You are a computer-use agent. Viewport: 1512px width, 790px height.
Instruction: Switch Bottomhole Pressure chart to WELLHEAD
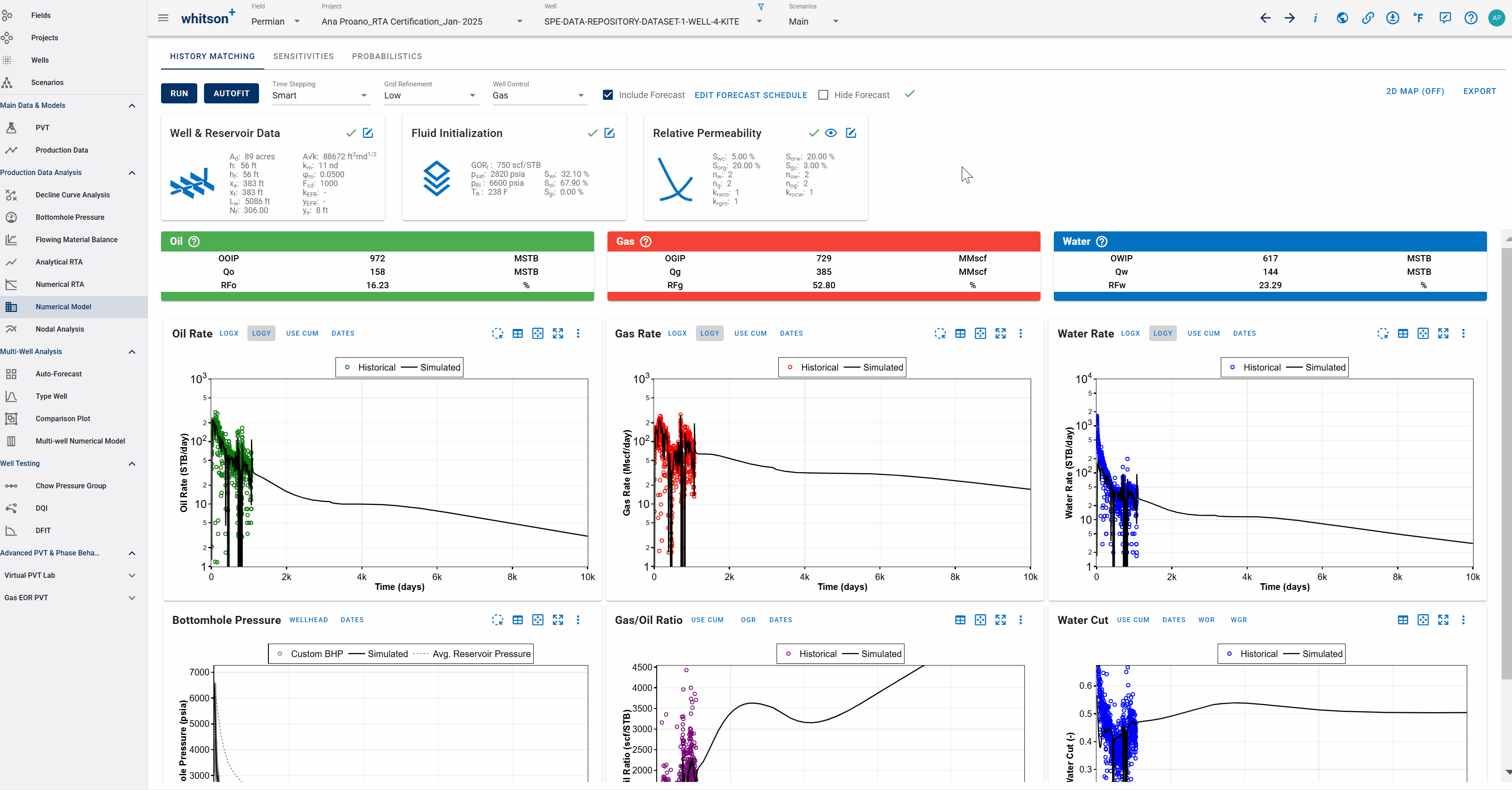[309, 620]
